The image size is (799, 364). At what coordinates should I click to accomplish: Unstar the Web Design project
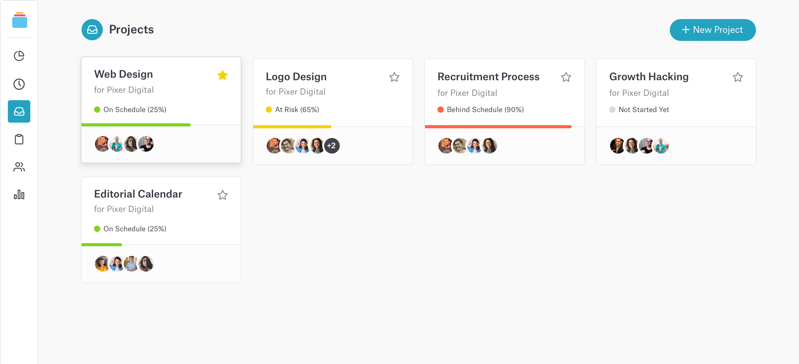(223, 75)
